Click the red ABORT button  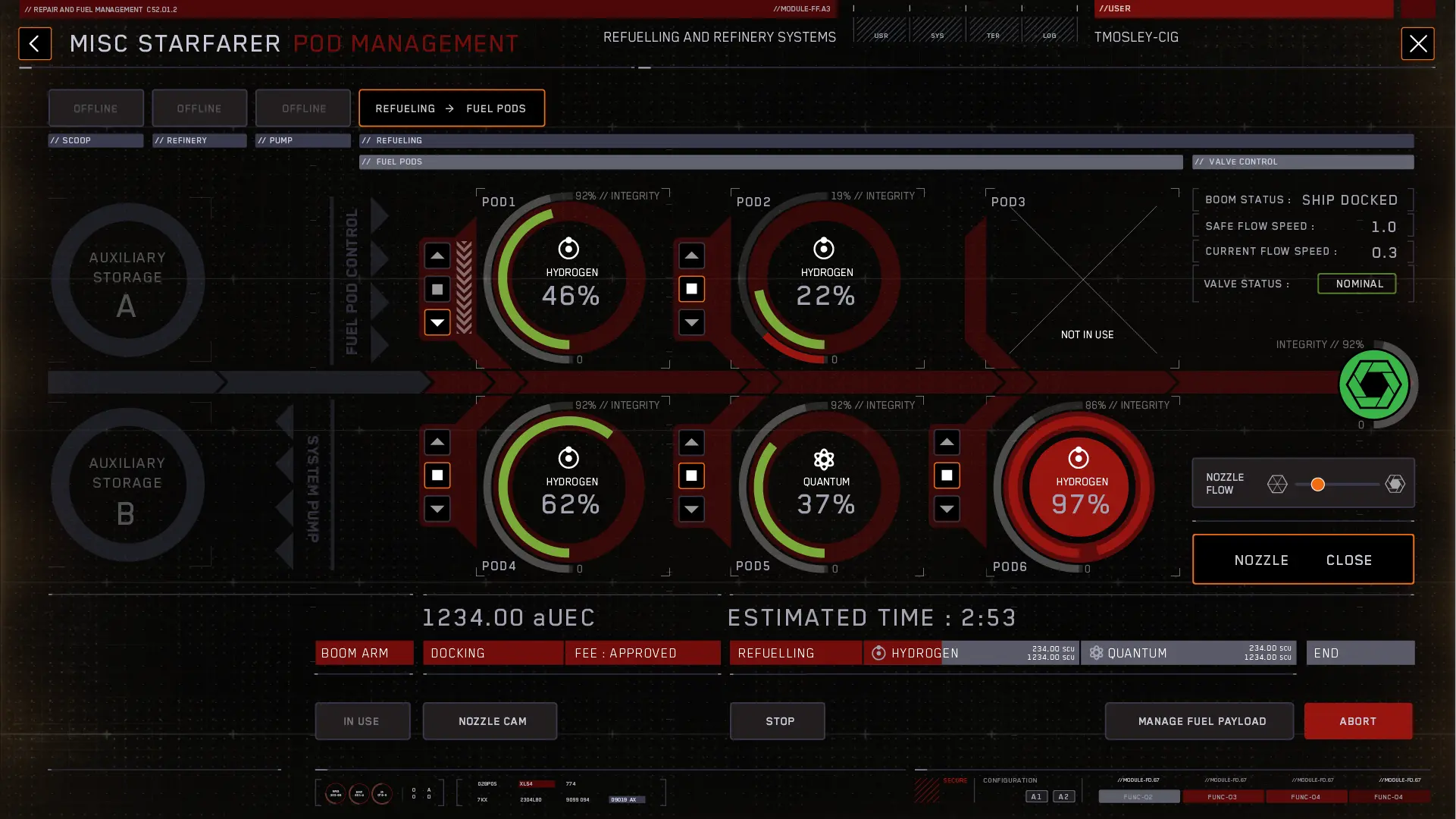point(1358,721)
